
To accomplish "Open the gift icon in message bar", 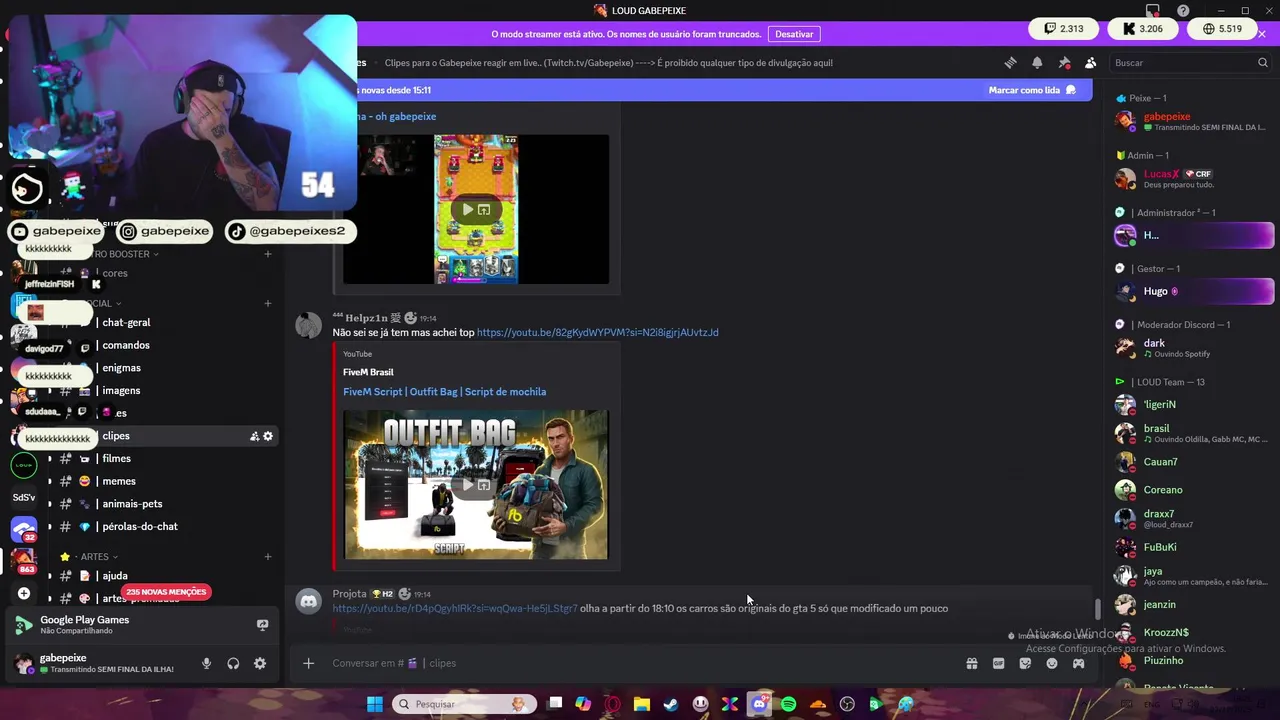I will pyautogui.click(x=971, y=663).
